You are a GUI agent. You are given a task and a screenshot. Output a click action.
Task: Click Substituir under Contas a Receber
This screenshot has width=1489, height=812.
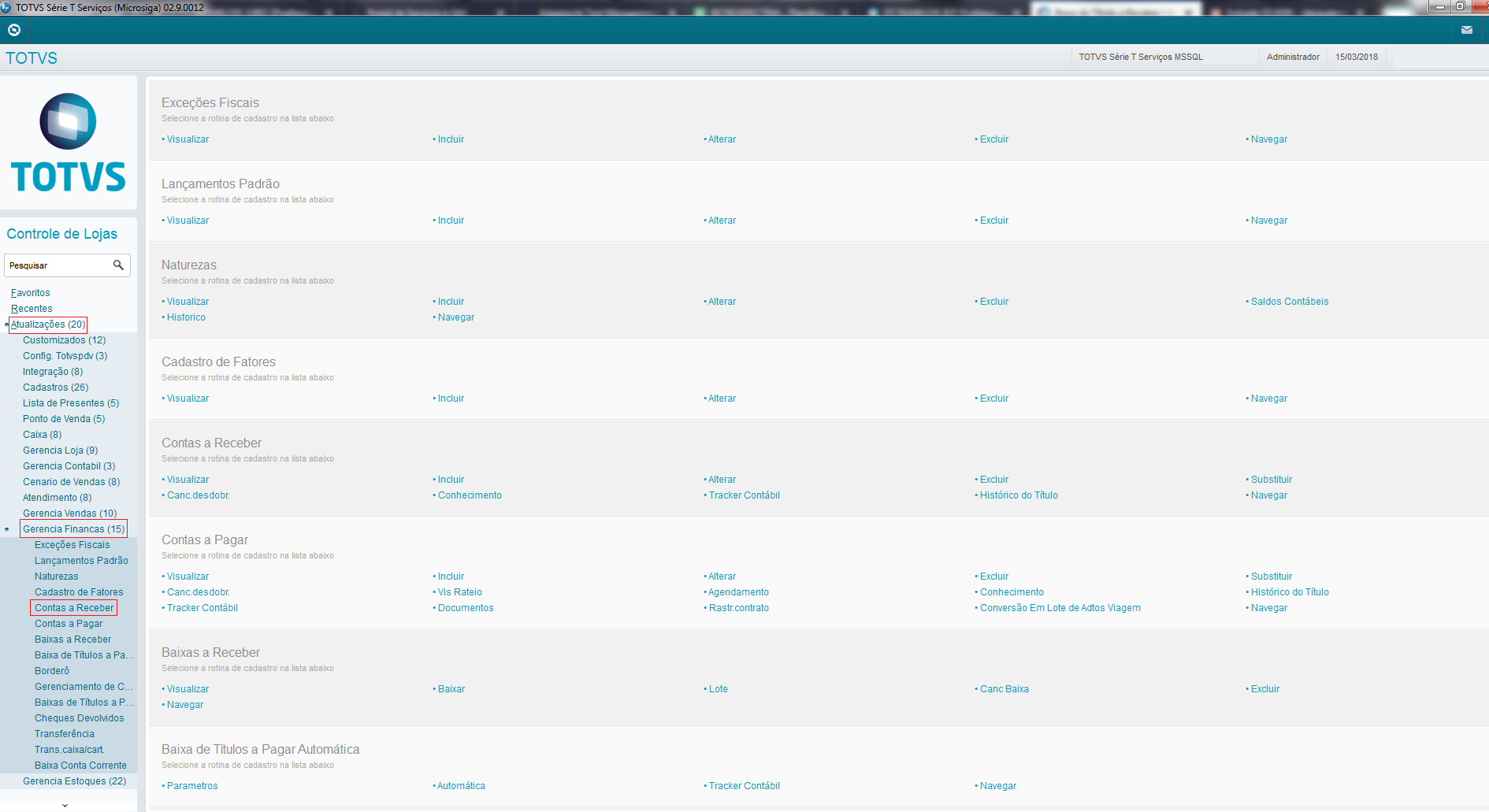(x=1272, y=480)
